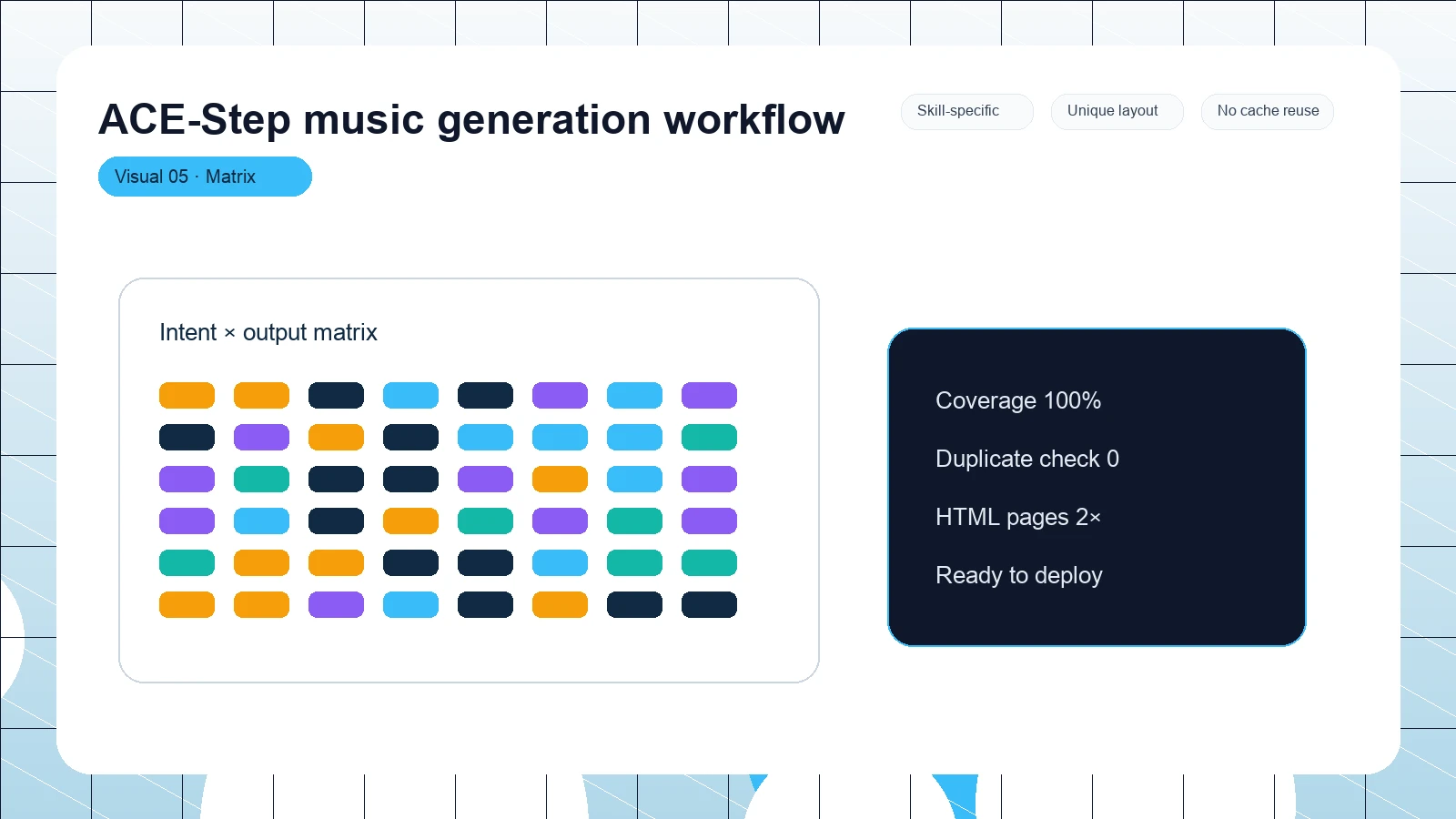
Task: Click the No cache reuse tag
Action: (1267, 111)
